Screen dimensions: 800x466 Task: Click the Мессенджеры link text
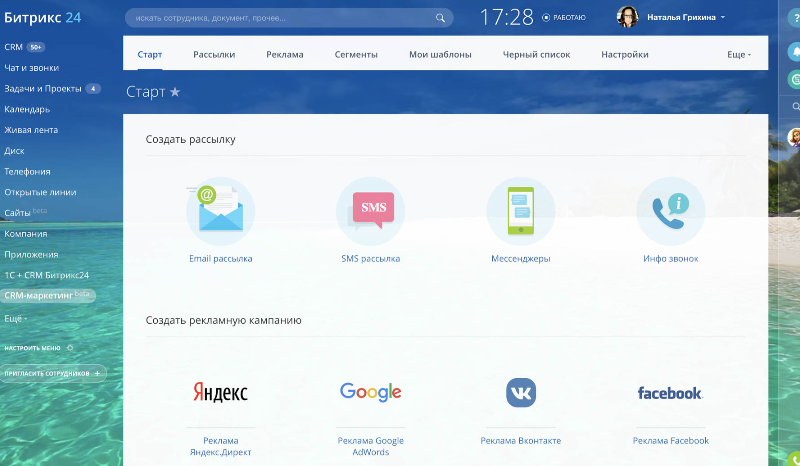(520, 259)
